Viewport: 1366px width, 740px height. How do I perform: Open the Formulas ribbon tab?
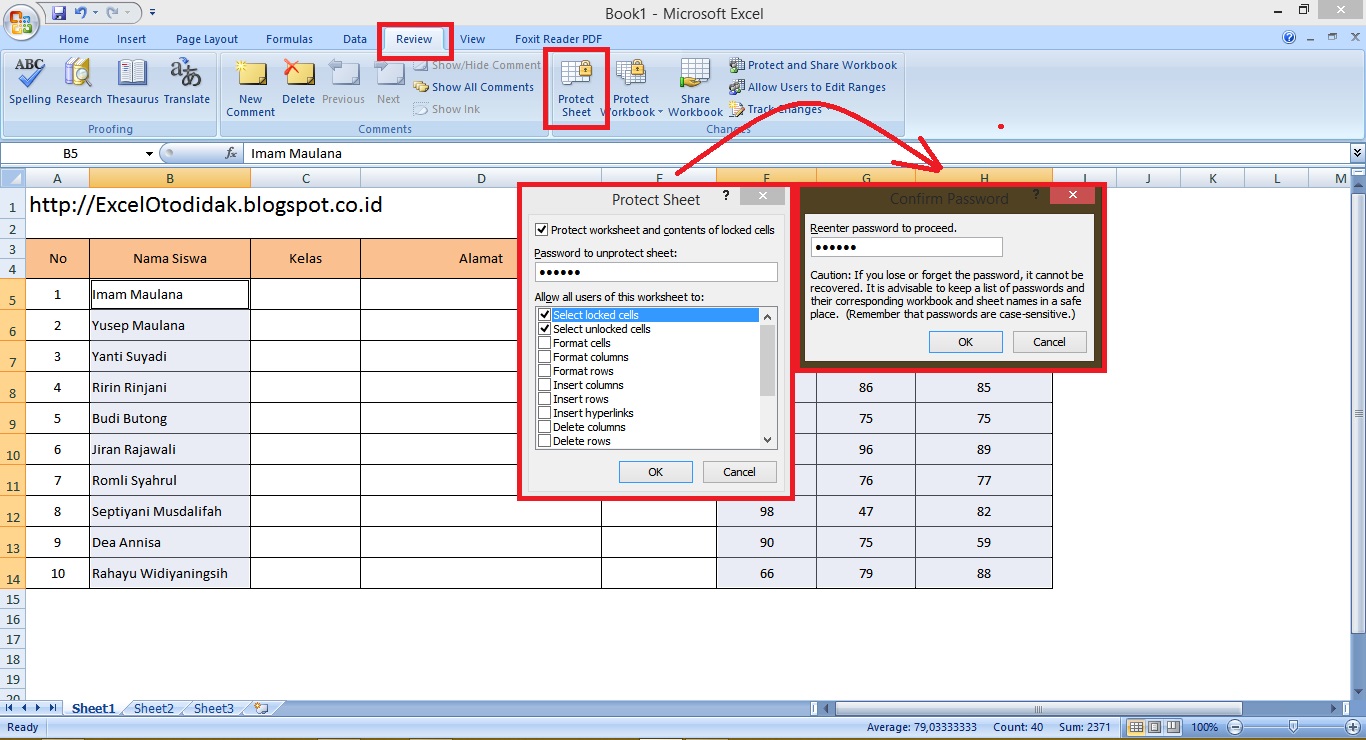289,39
